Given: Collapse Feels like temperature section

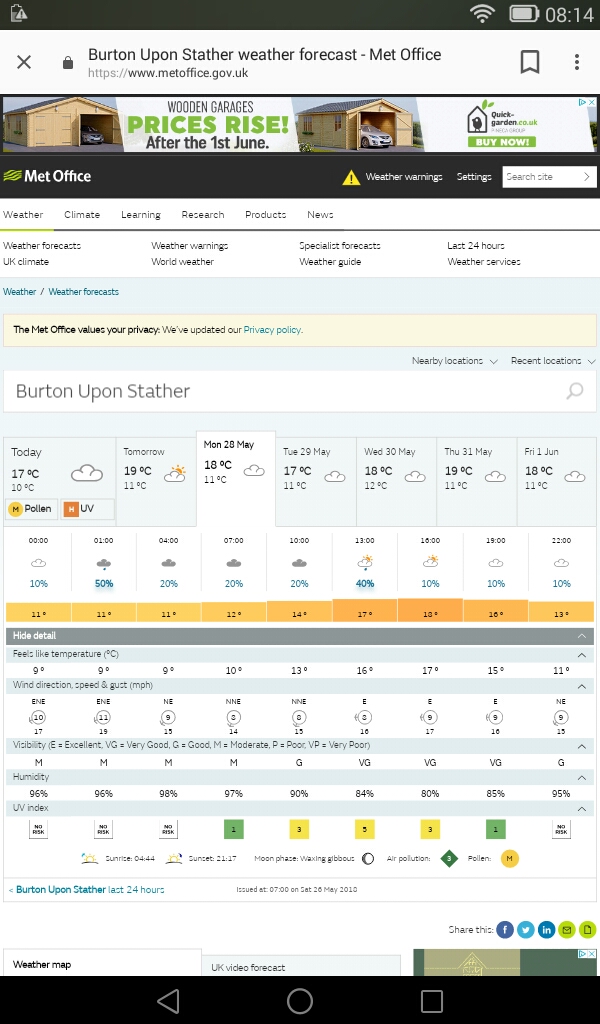Looking at the screenshot, I should pyautogui.click(x=582, y=654).
